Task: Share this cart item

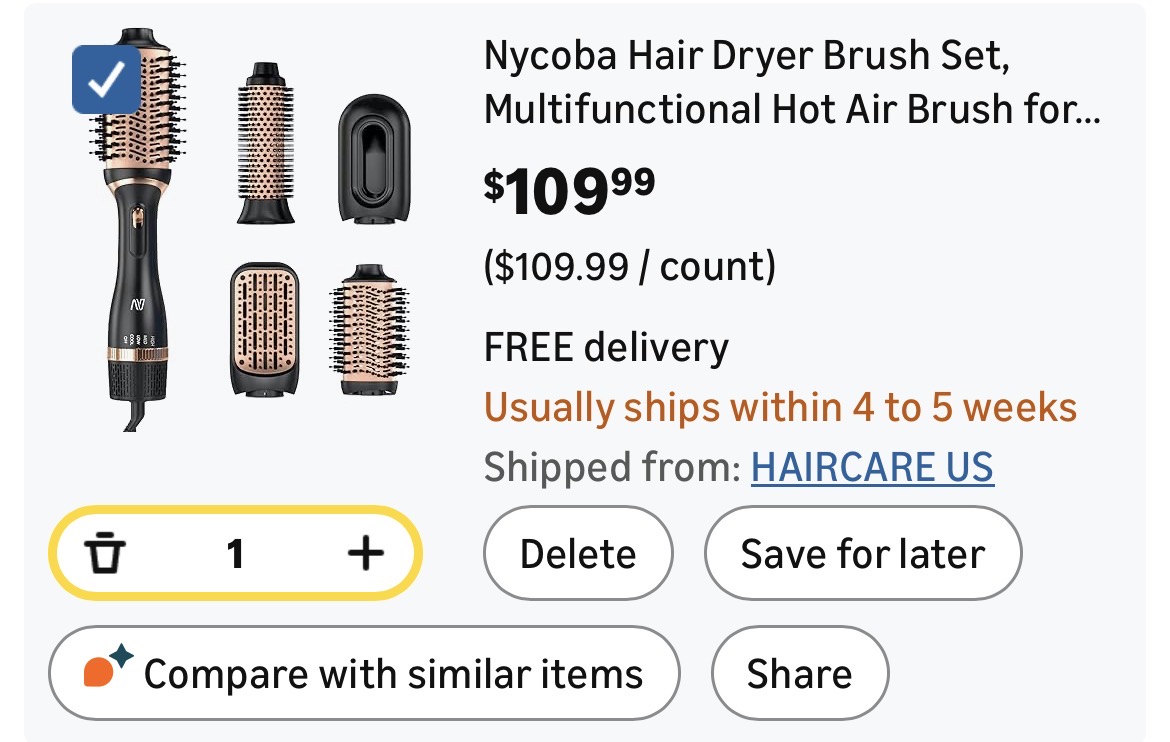Action: [799, 673]
